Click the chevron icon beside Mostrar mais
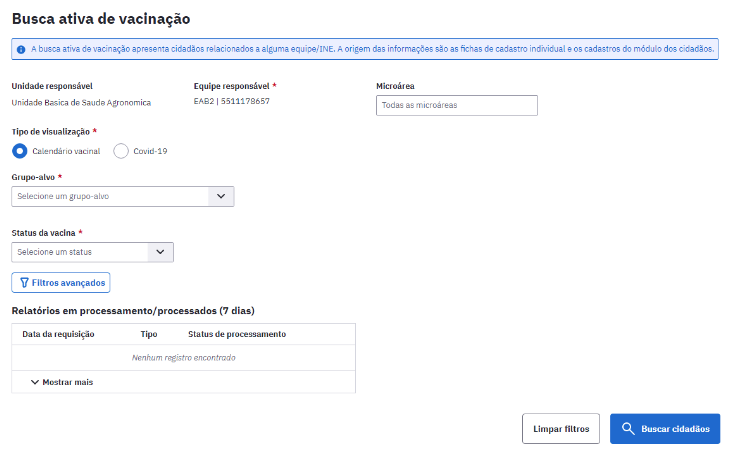 [x=35, y=382]
